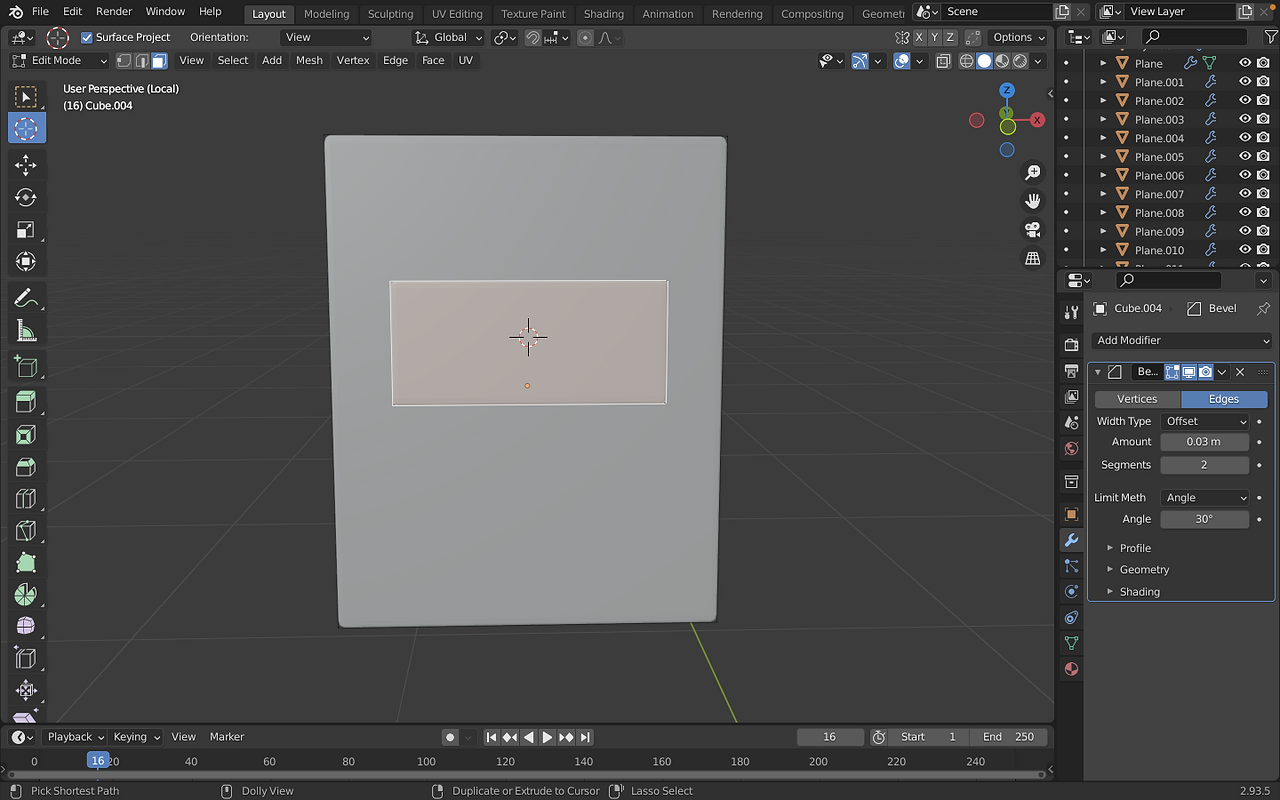Activate the Spin tool
This screenshot has width=1280, height=800.
click(x=26, y=595)
